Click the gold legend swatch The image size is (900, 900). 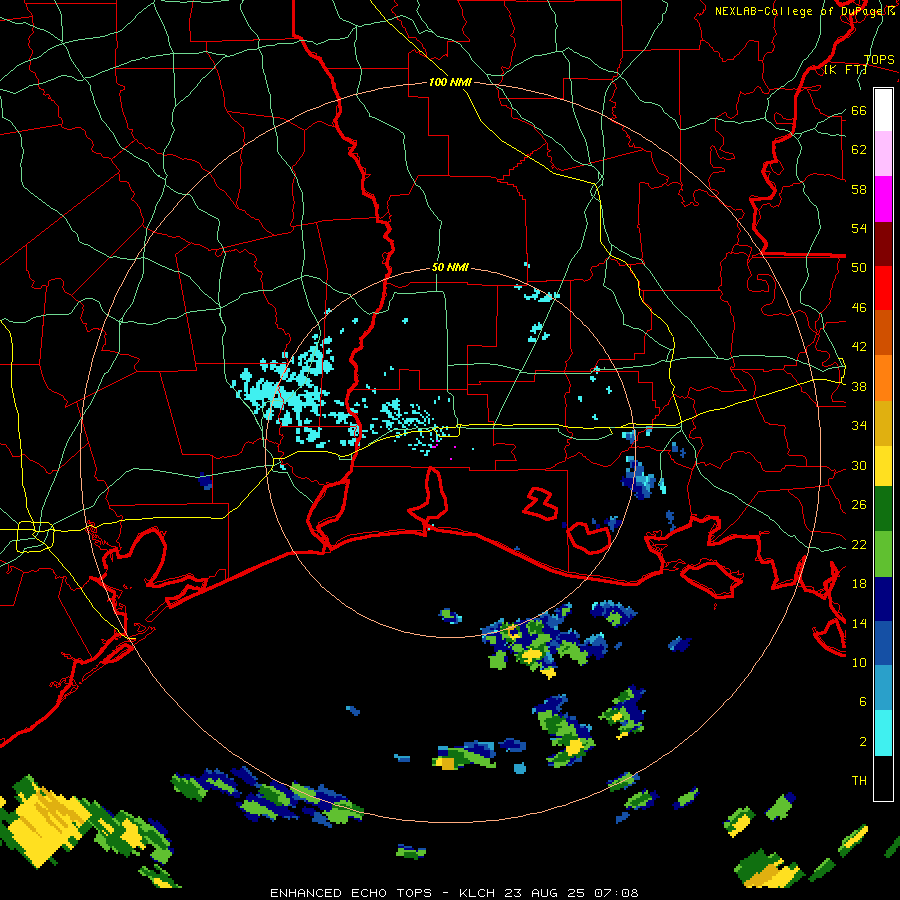tap(883, 423)
